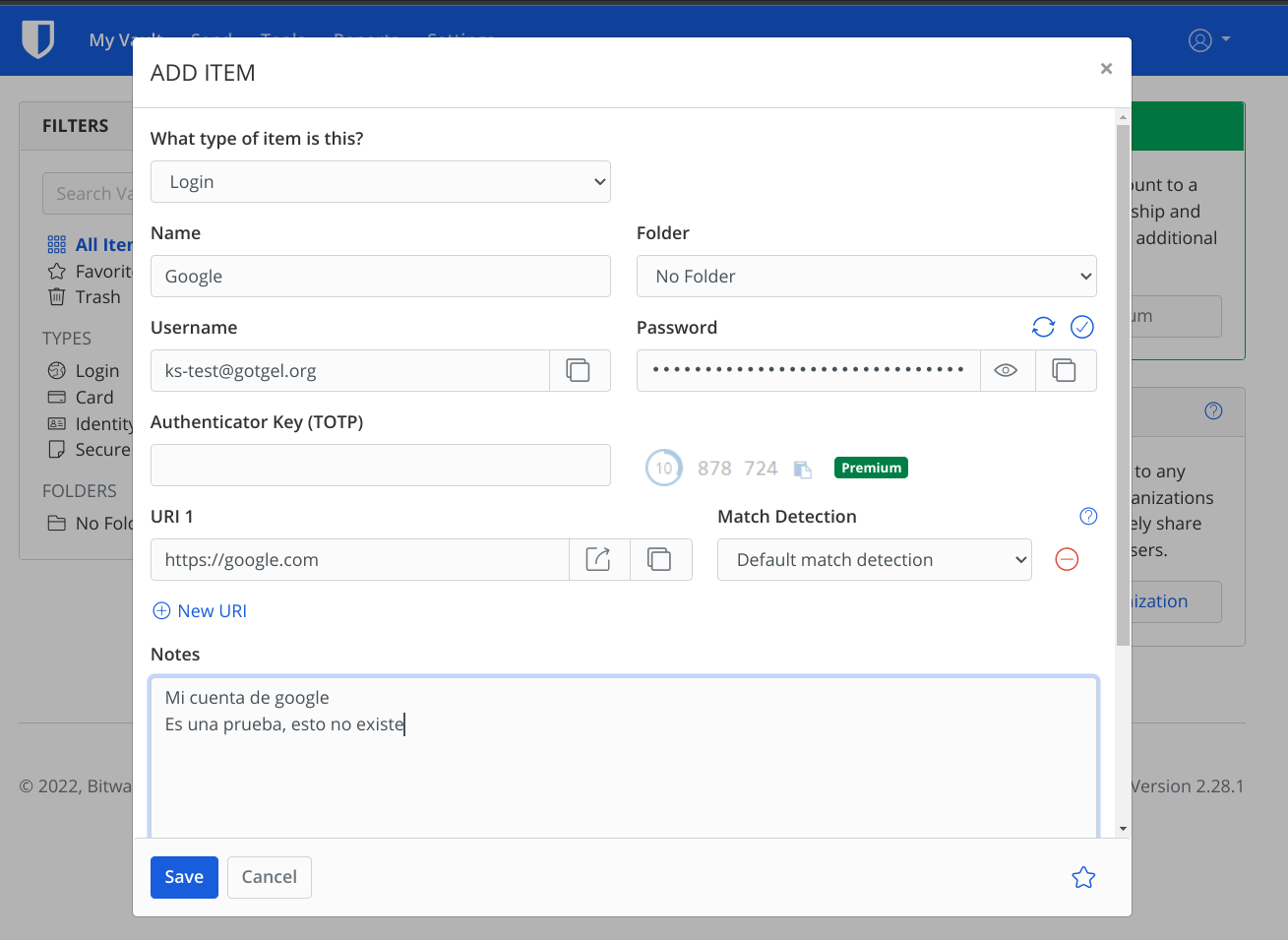Launch the URI in a new tab
The height and width of the screenshot is (940, 1288).
pyautogui.click(x=599, y=560)
